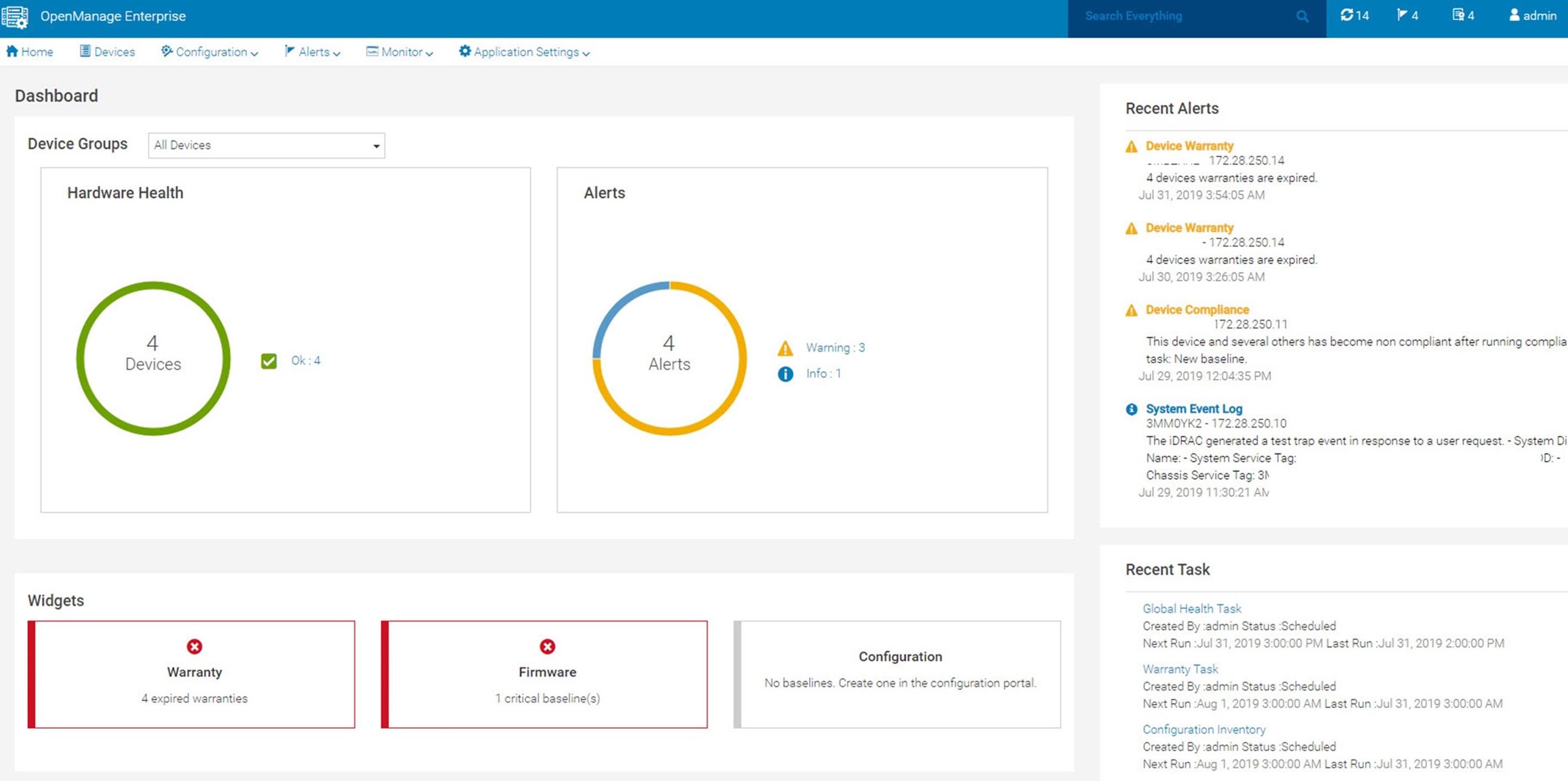The height and width of the screenshot is (781, 1568).
Task: Click the red error icon in Firmware widget
Action: tap(547, 646)
